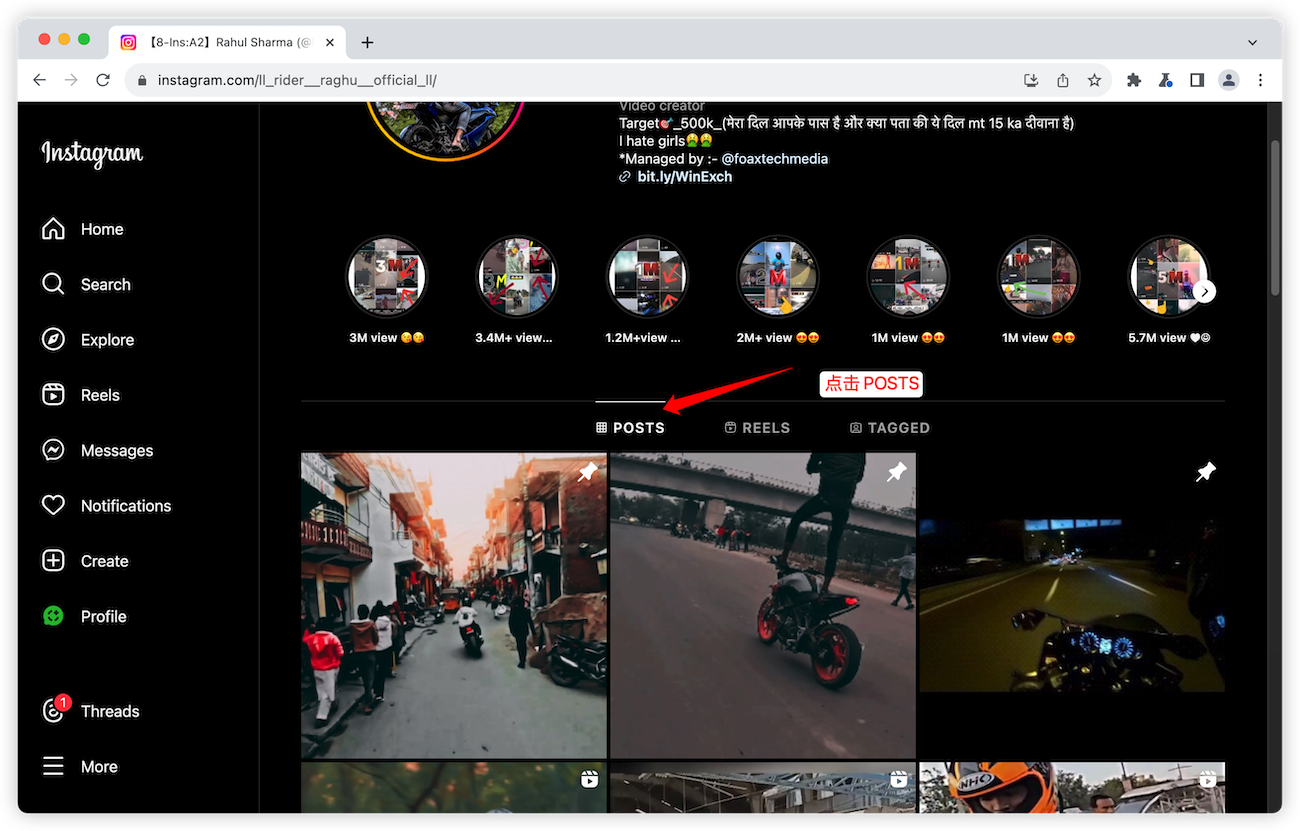The image size is (1300, 831).
Task: Switch to the TAGGED tab
Action: click(889, 428)
